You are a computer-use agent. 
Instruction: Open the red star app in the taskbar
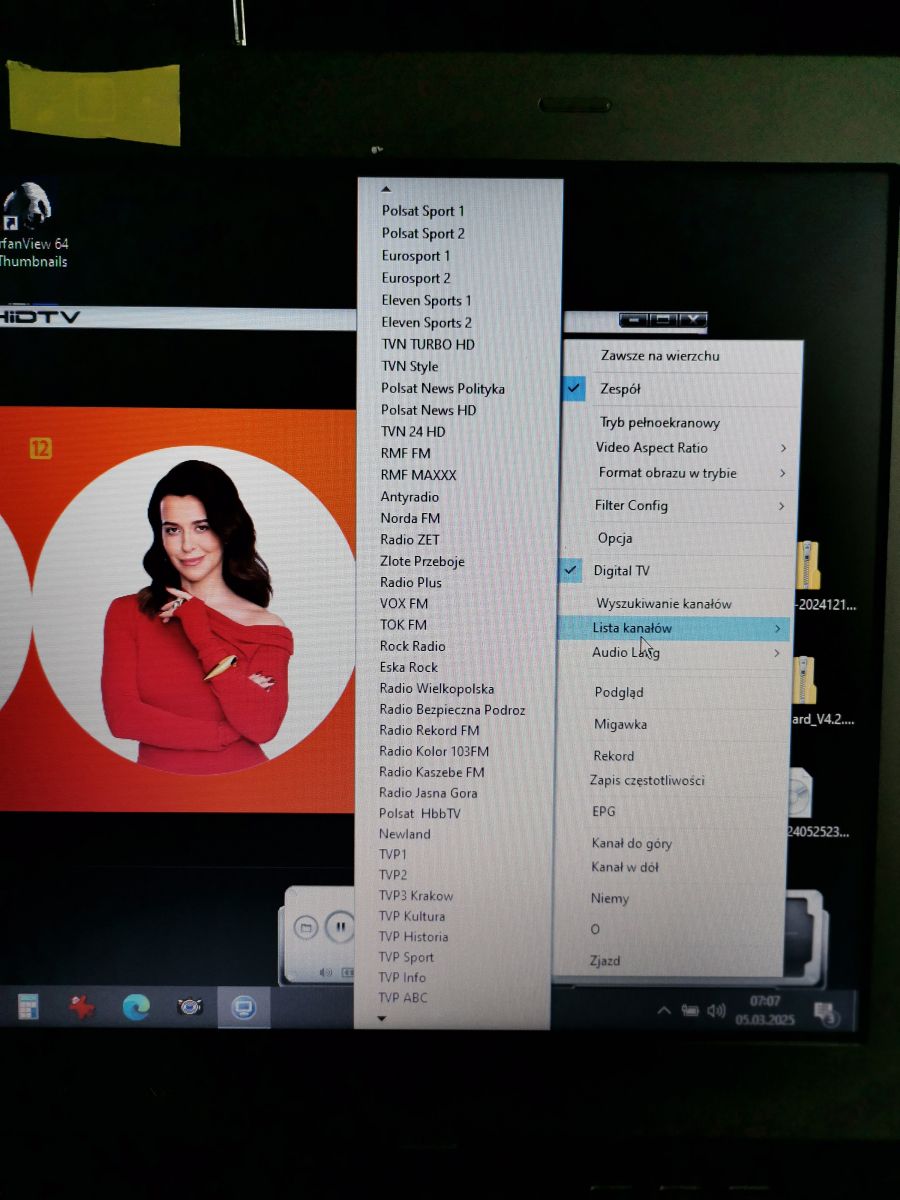tap(82, 1007)
